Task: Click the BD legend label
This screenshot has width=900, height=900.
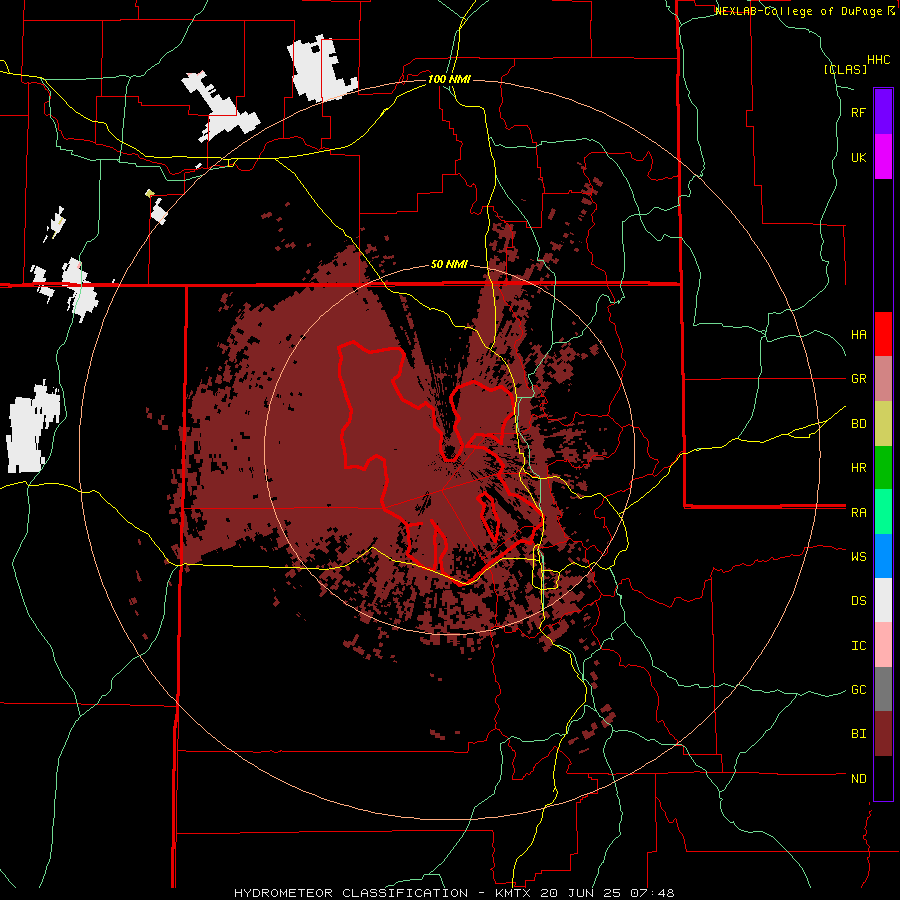Action: 859,424
